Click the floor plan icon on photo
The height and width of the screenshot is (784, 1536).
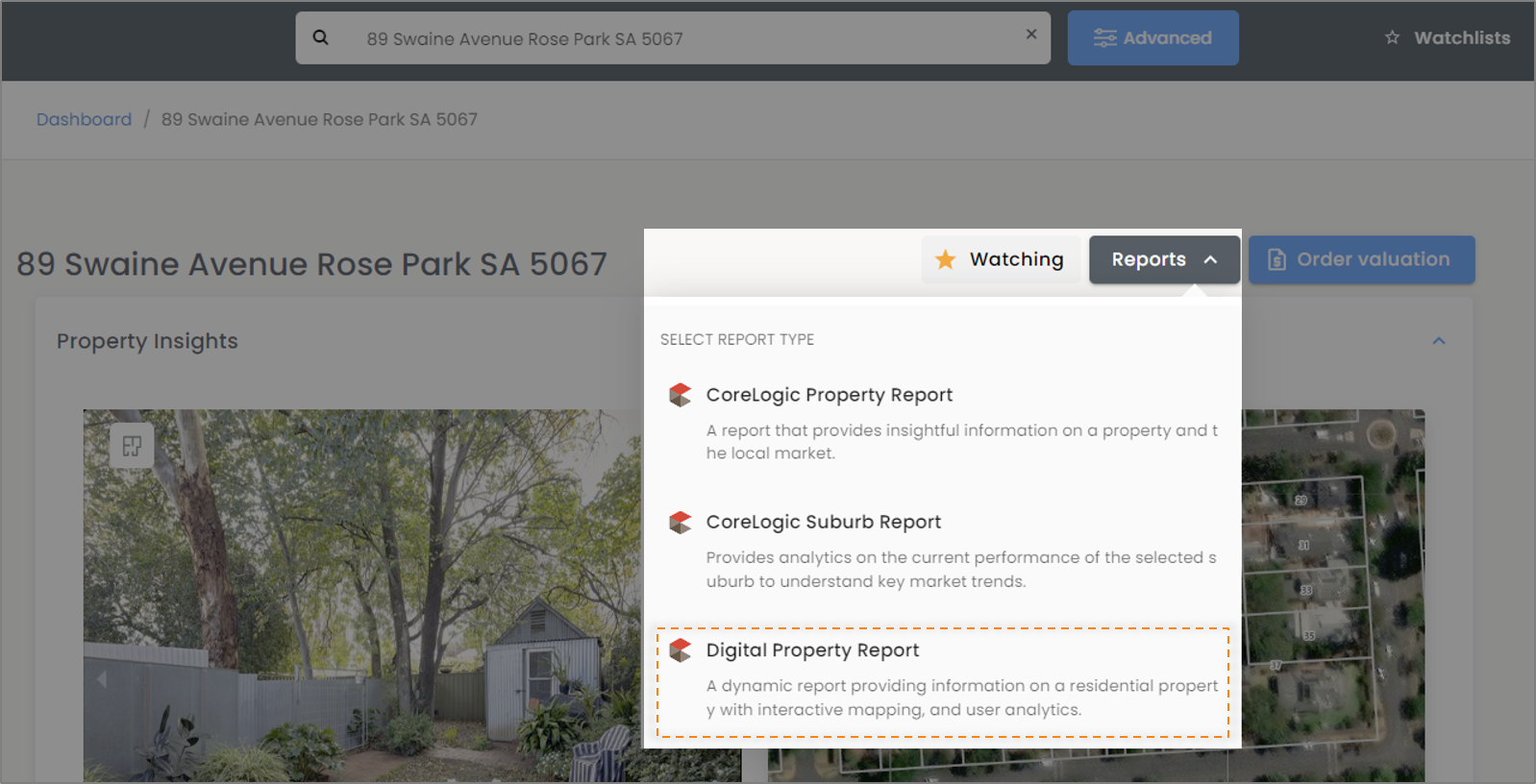(132, 446)
